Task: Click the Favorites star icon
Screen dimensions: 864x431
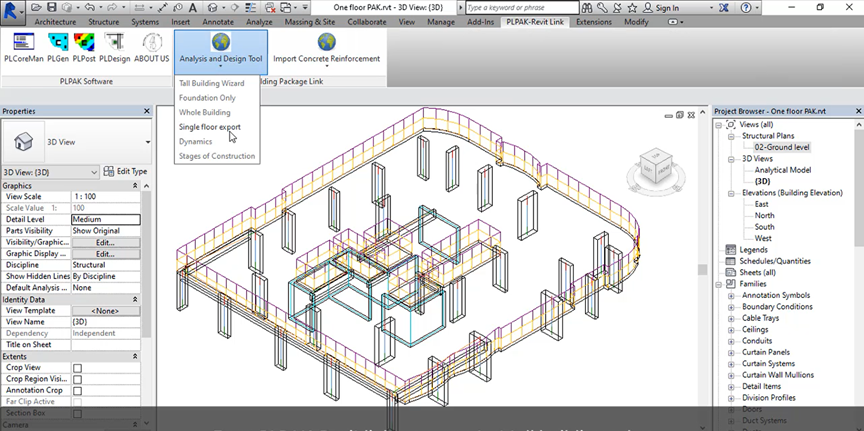Action: [632, 8]
